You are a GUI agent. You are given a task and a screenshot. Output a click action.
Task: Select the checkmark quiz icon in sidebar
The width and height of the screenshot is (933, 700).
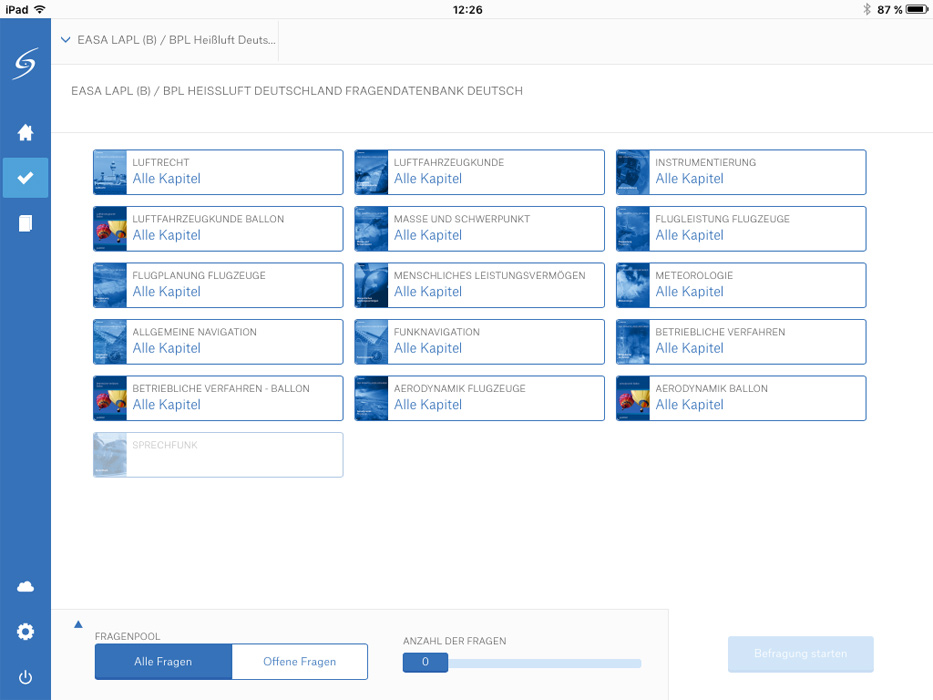point(25,177)
